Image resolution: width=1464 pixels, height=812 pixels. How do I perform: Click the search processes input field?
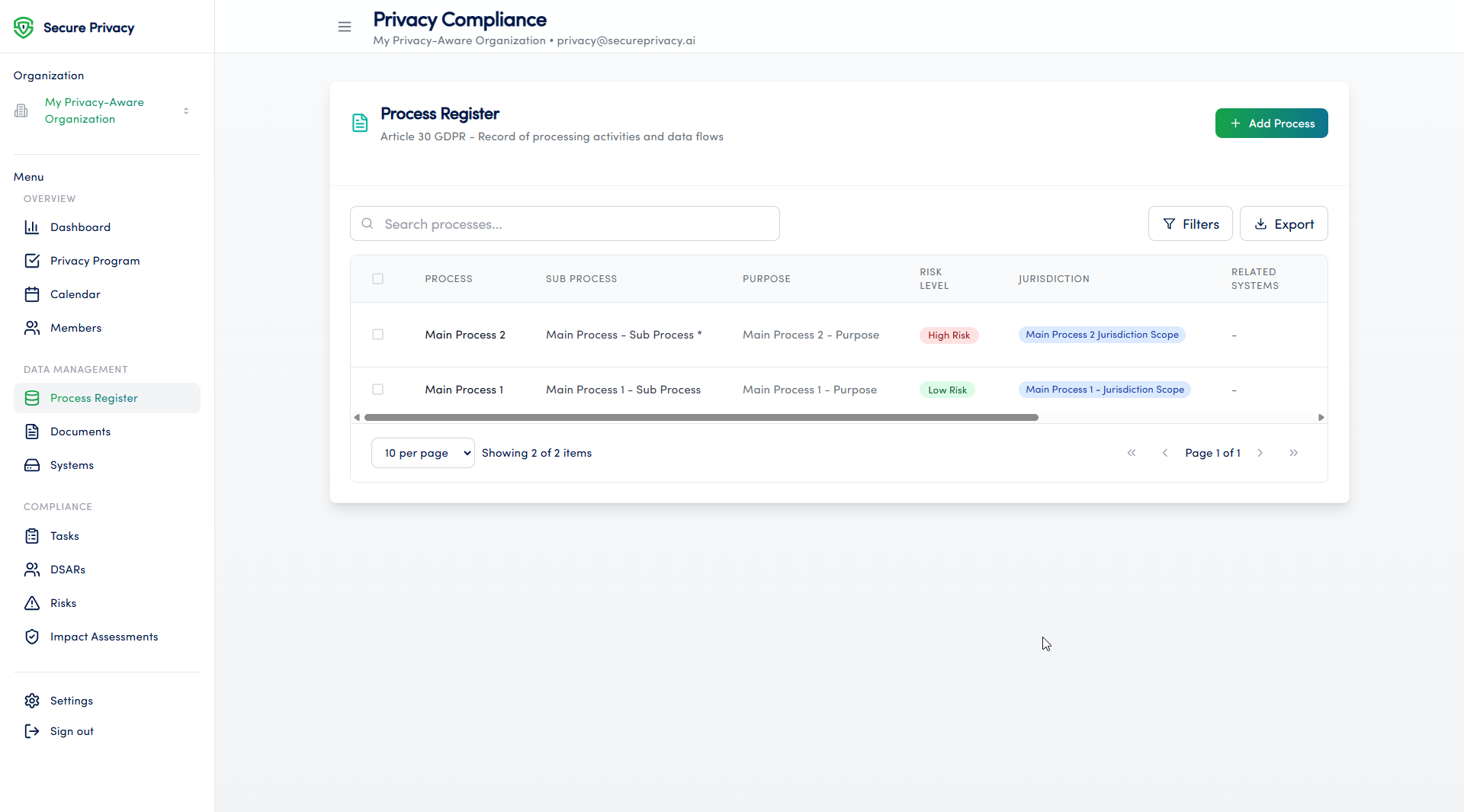(x=564, y=223)
